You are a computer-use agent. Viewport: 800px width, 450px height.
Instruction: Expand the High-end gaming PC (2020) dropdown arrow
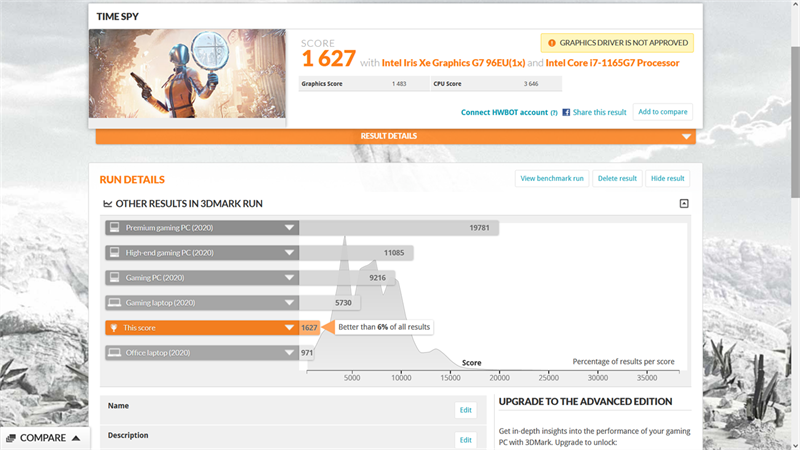[x=289, y=253]
